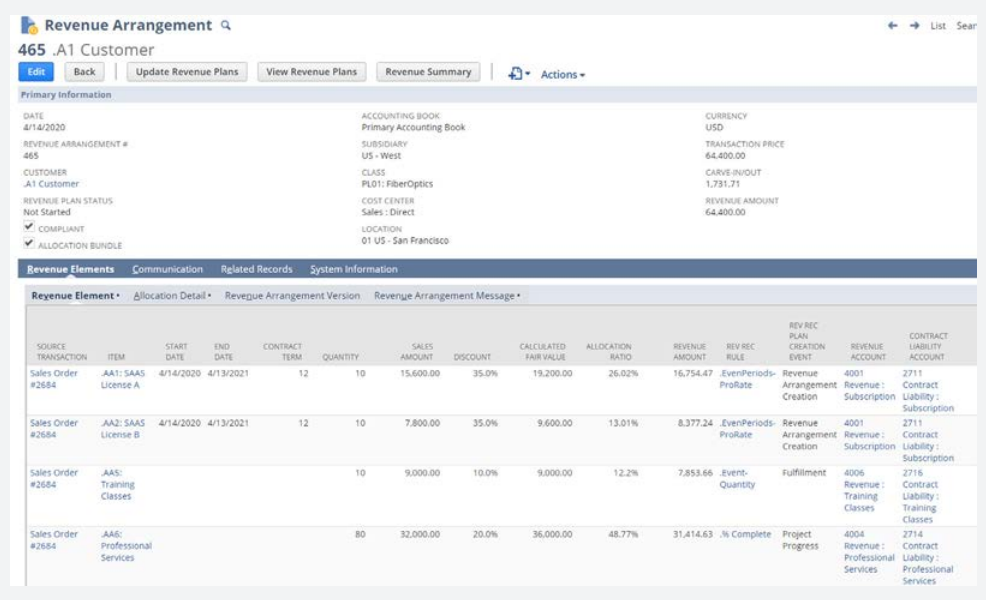This screenshot has width=986, height=600.
Task: Go to next record with right arrow
Action: point(914,26)
